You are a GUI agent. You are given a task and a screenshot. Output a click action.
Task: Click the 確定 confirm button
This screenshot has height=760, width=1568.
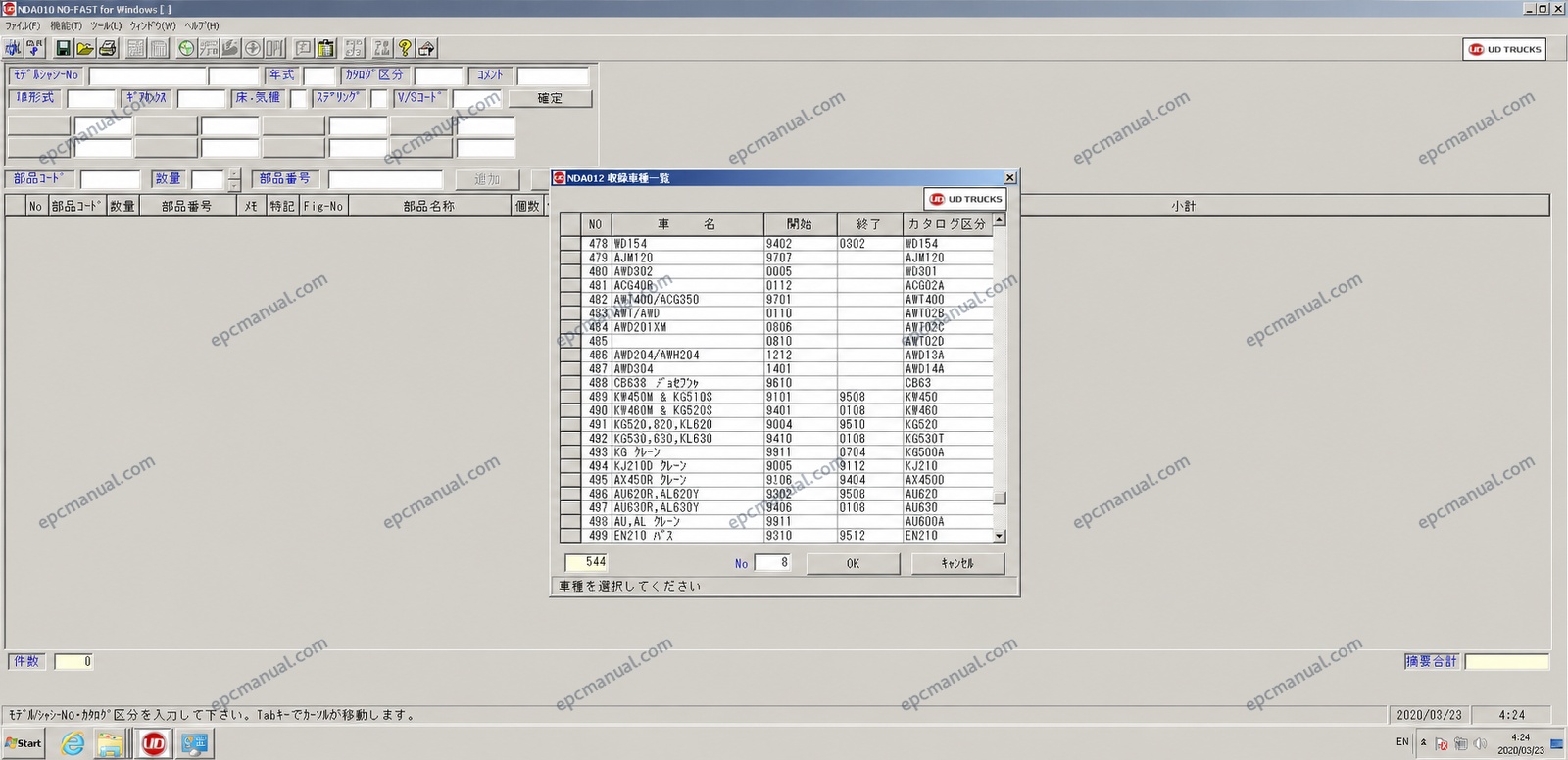pos(550,98)
